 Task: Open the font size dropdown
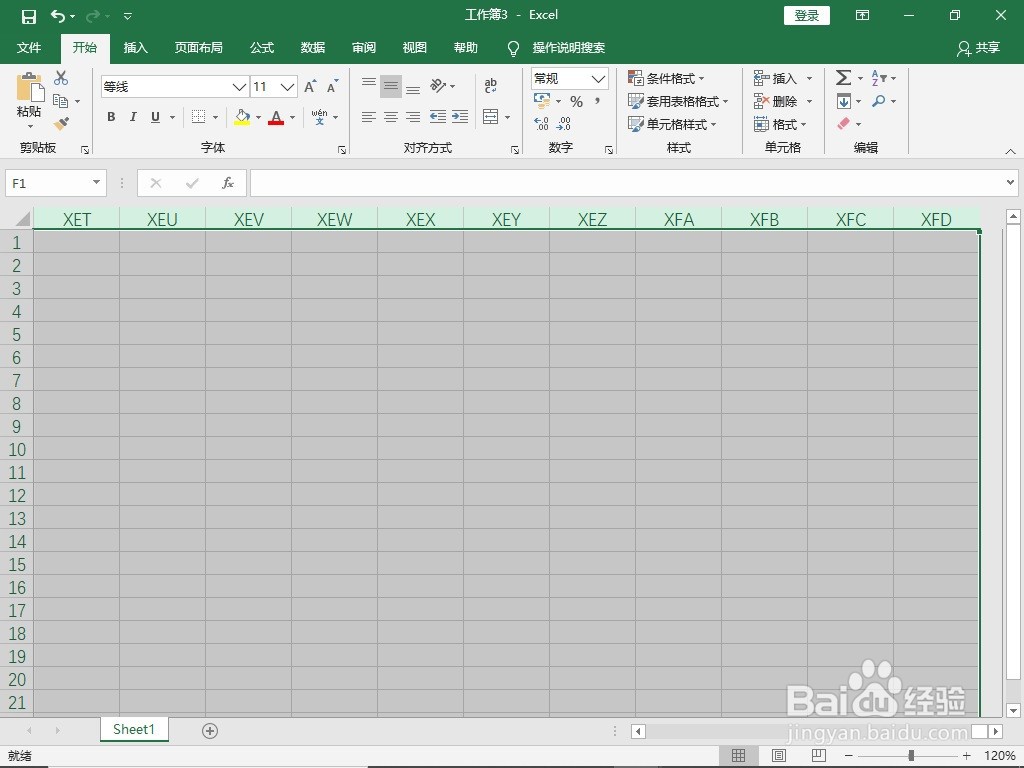(x=288, y=87)
